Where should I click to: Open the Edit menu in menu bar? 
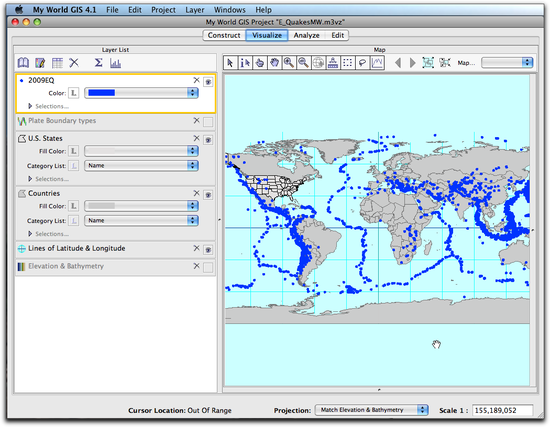pyautogui.click(x=135, y=10)
